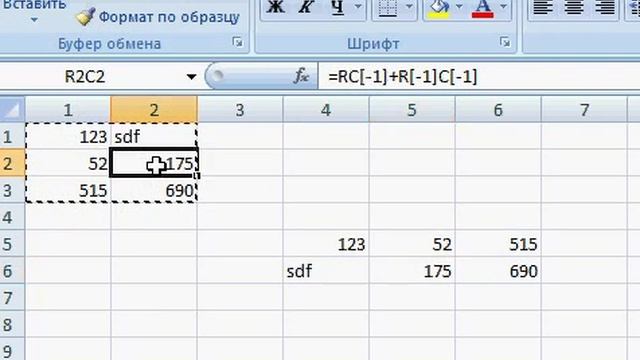This screenshot has width=640, height=360.
Task: Align text left icon
Action: coord(543,7)
